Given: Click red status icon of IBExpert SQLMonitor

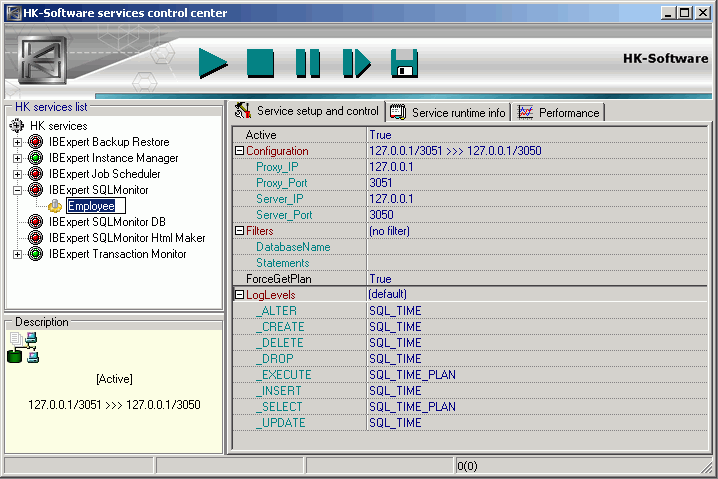Looking at the screenshot, I should click(x=35, y=190).
